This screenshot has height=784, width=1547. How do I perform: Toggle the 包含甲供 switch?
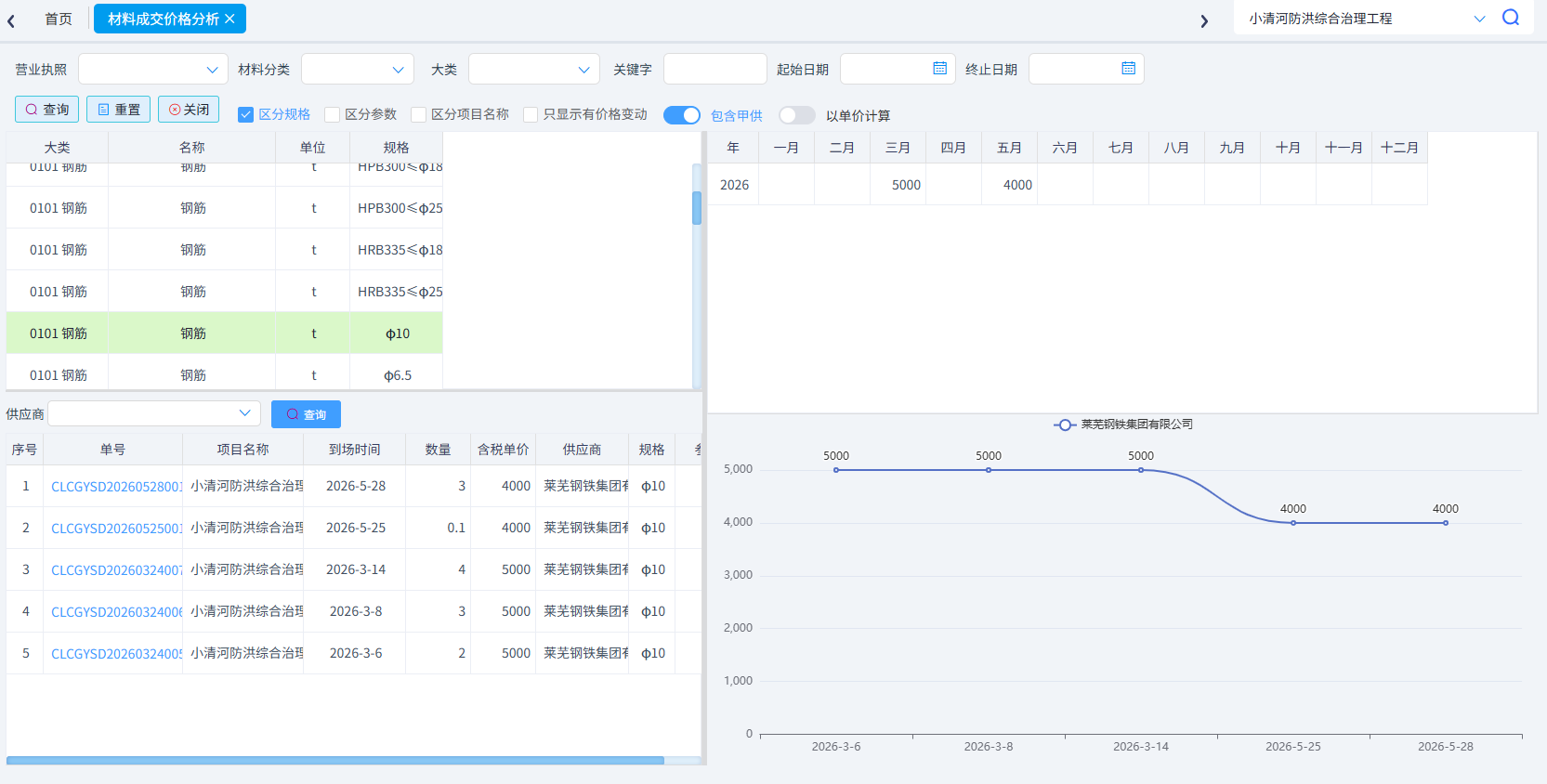click(682, 115)
